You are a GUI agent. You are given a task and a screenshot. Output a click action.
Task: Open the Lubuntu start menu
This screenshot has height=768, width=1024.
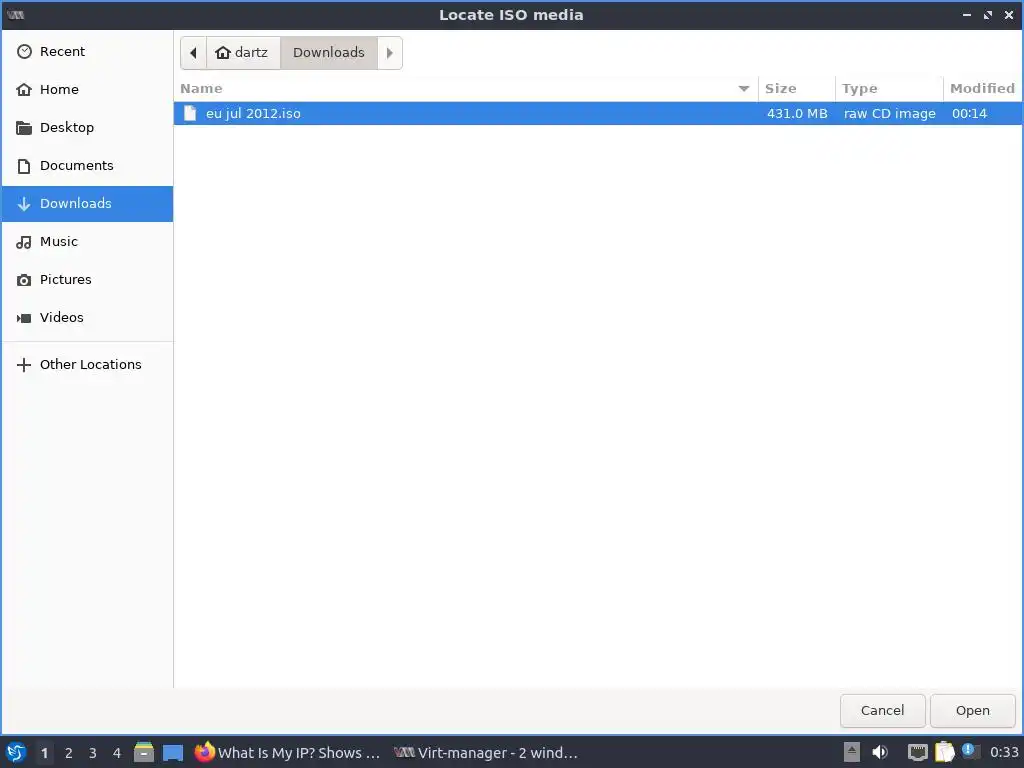(x=16, y=753)
